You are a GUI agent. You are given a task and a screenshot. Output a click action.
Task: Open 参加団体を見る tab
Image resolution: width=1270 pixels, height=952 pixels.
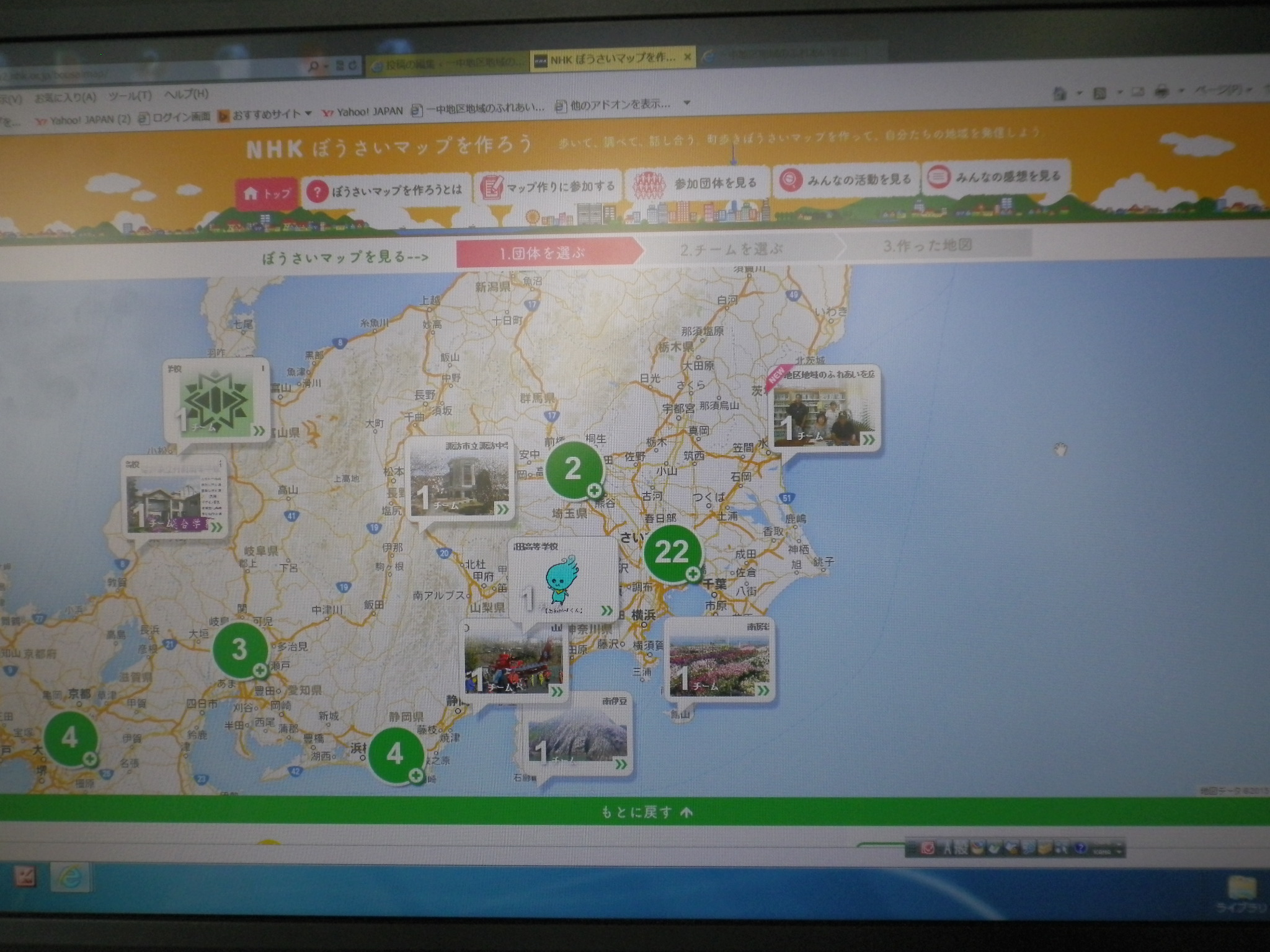pos(698,183)
